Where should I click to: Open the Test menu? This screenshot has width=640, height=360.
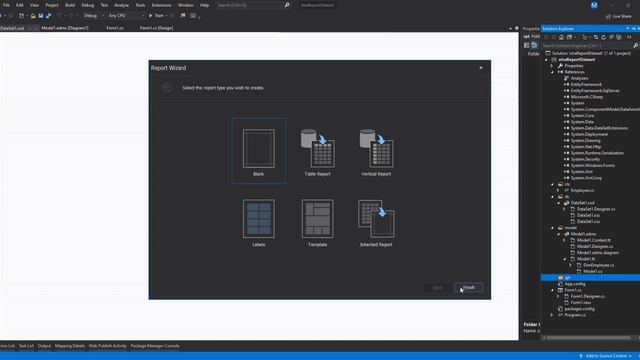click(x=104, y=5)
